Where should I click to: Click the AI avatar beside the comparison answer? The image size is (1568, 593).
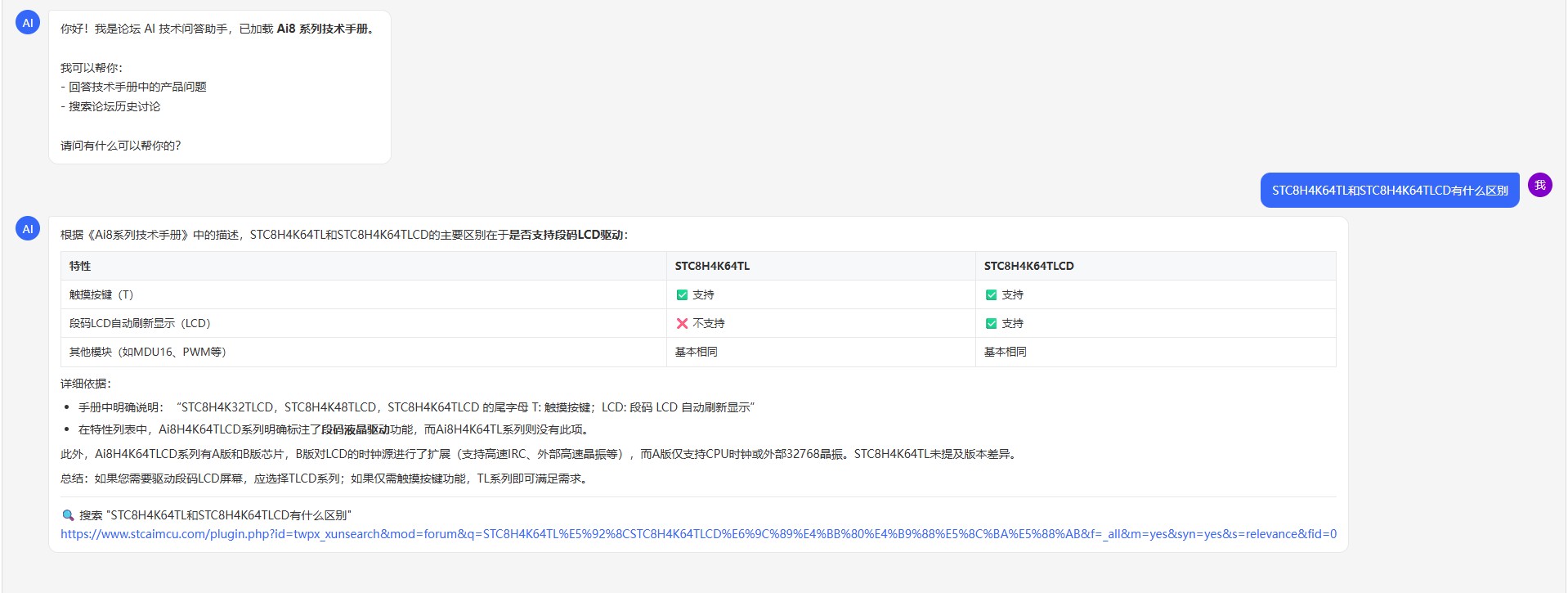click(x=28, y=229)
